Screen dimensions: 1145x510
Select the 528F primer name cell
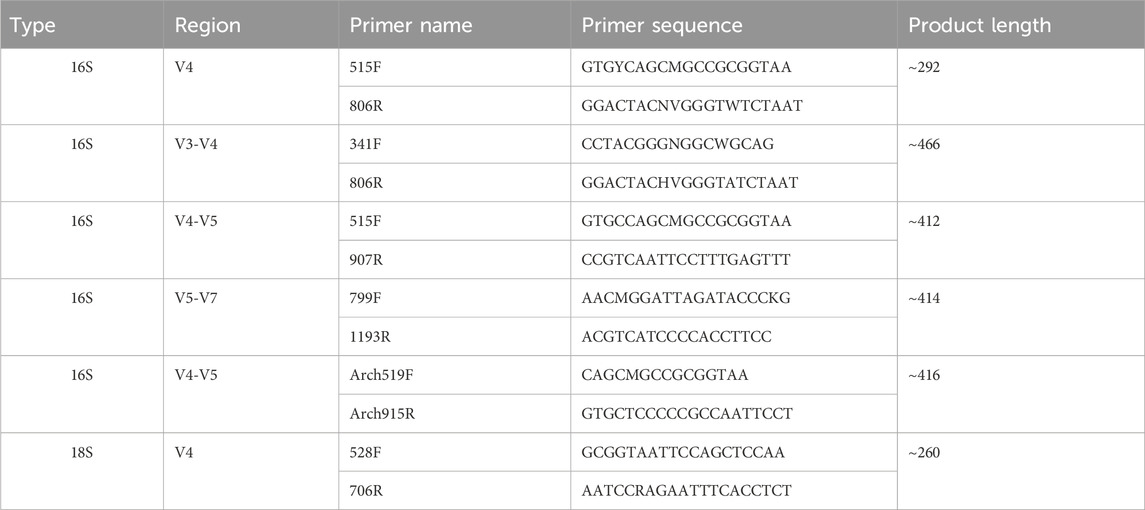(x=454, y=452)
